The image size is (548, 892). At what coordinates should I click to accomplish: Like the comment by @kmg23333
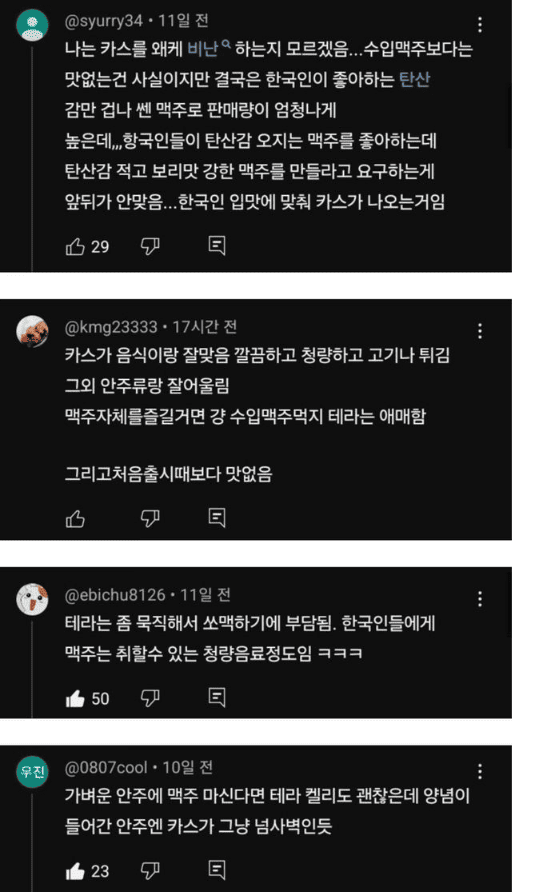coord(75,518)
